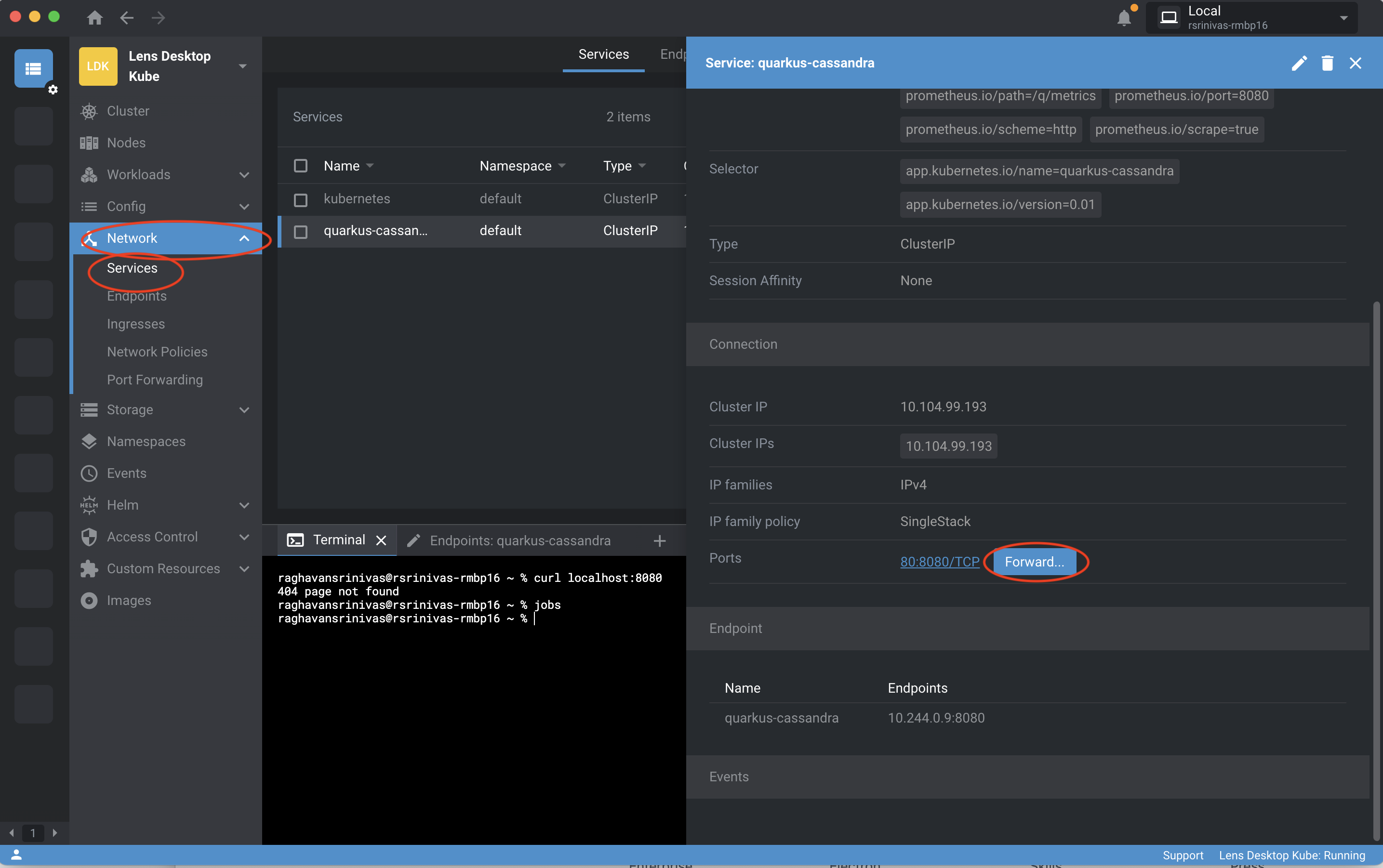Image resolution: width=1383 pixels, height=868 pixels.
Task: Expand the Workloads sidebar section
Action: [x=243, y=174]
